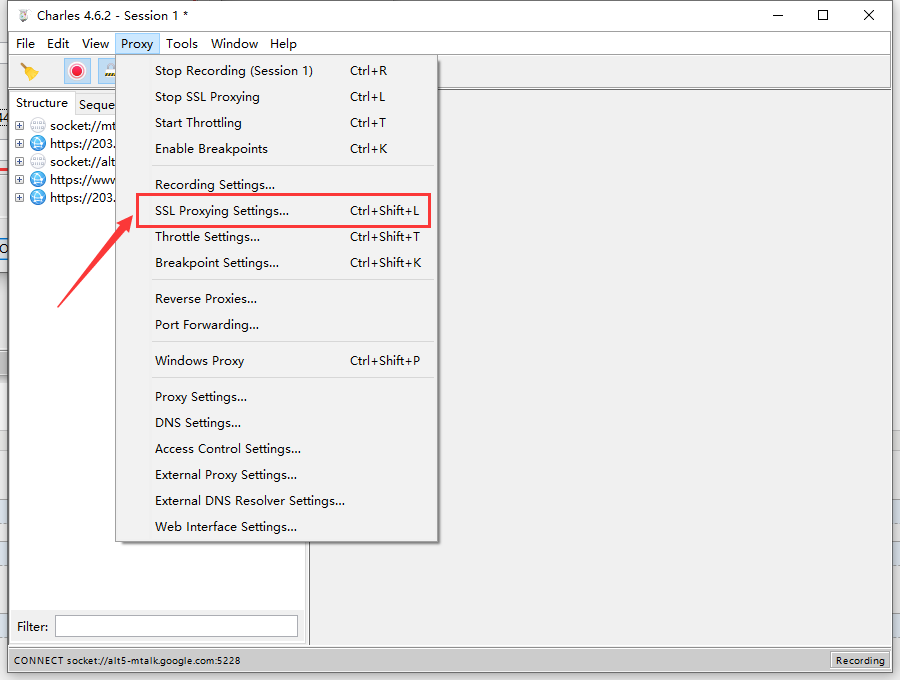Select the https://www tree row
900x680 pixels.
tap(82, 179)
